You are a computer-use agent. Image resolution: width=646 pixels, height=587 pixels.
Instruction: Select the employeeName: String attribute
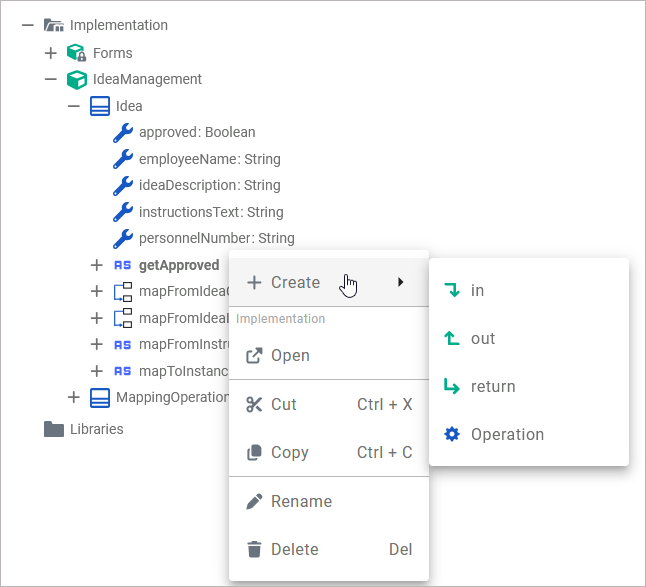tap(209, 159)
